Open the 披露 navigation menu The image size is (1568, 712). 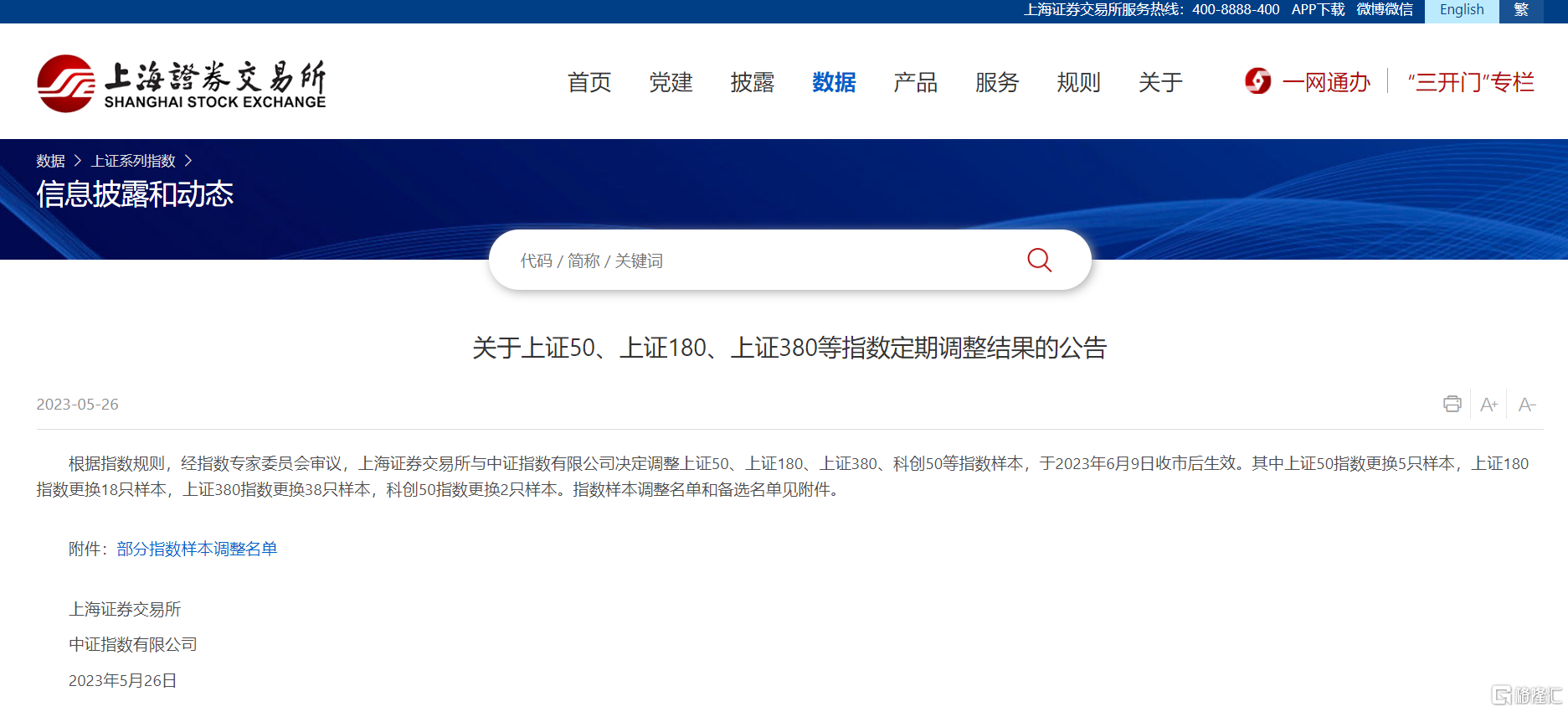point(753,82)
